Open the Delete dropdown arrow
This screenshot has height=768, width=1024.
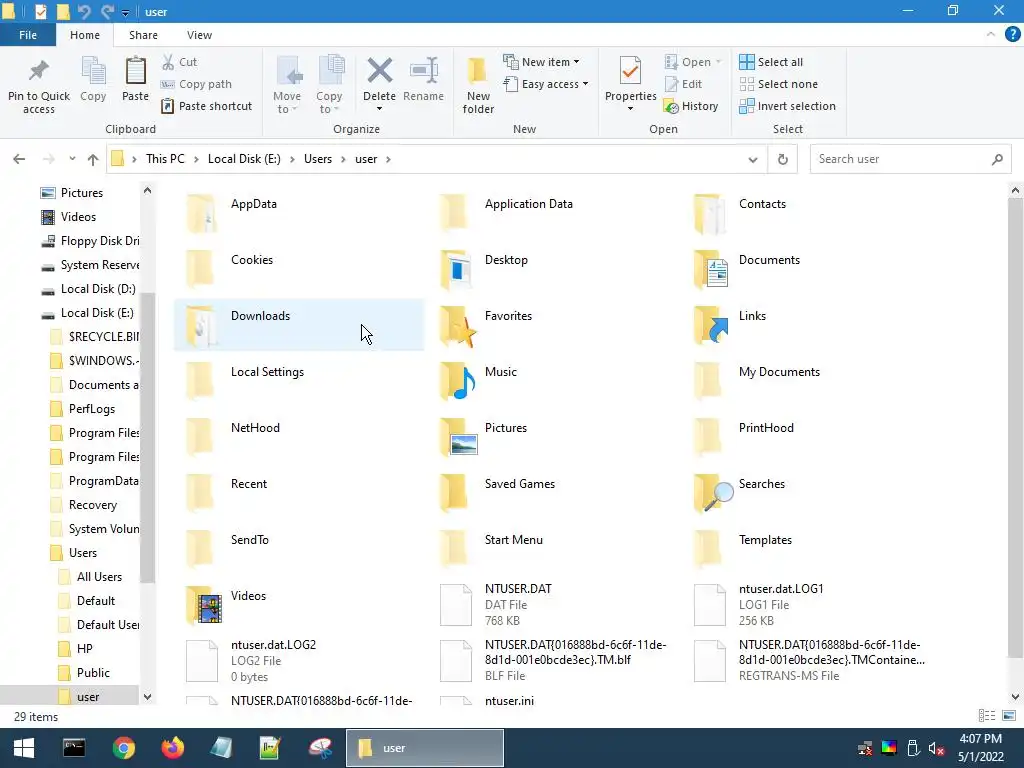click(379, 108)
